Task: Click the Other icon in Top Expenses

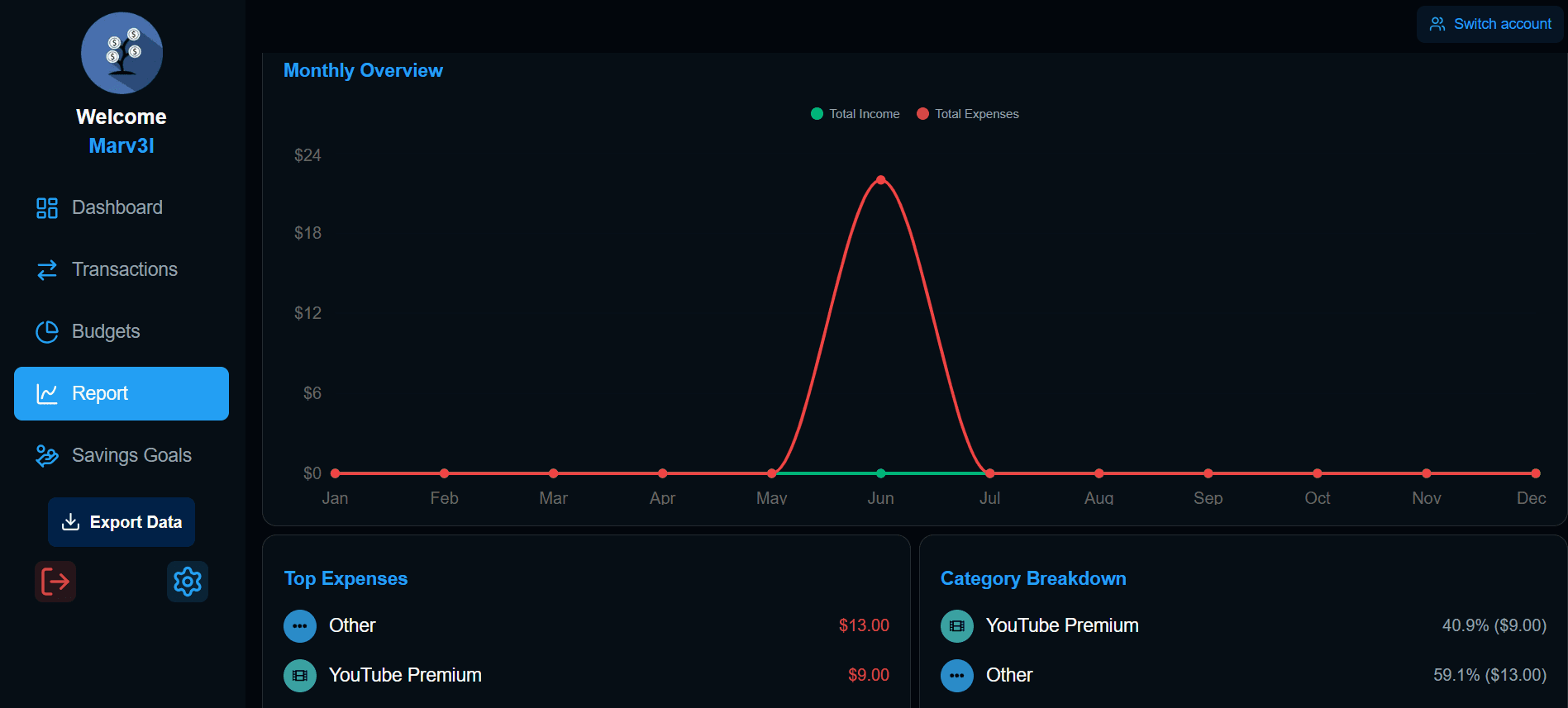Action: (x=300, y=626)
